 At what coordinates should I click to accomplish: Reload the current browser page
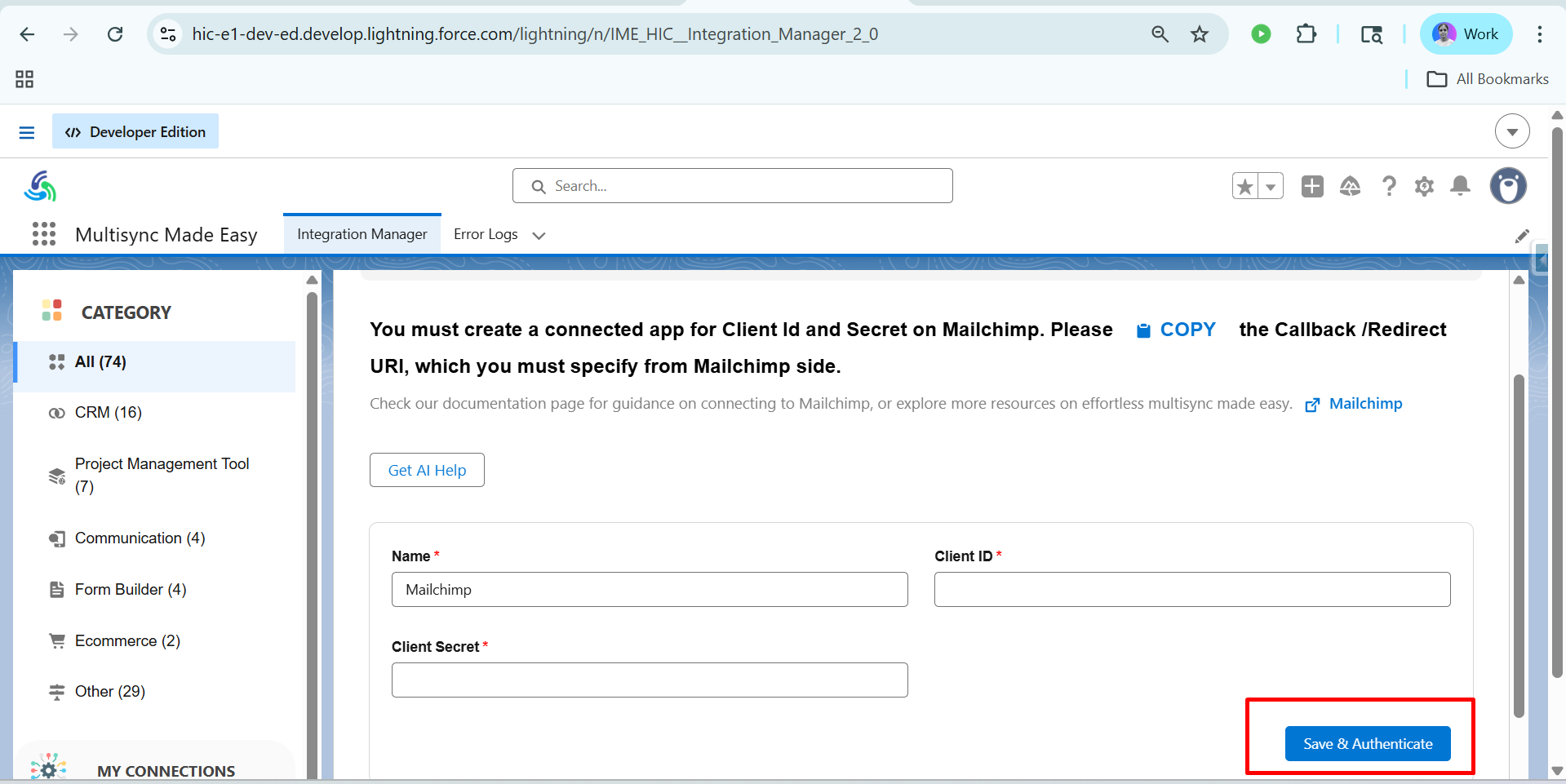click(x=115, y=34)
